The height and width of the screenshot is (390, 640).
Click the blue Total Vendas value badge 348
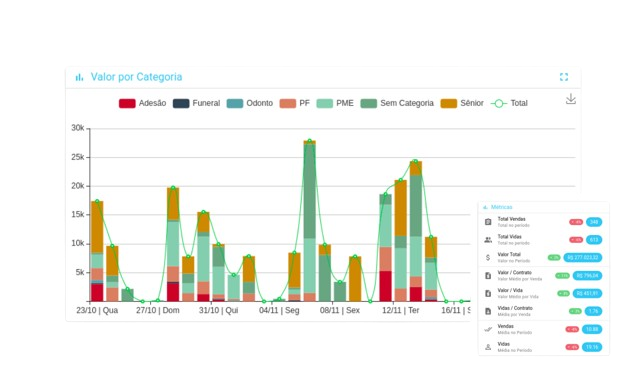tap(594, 222)
